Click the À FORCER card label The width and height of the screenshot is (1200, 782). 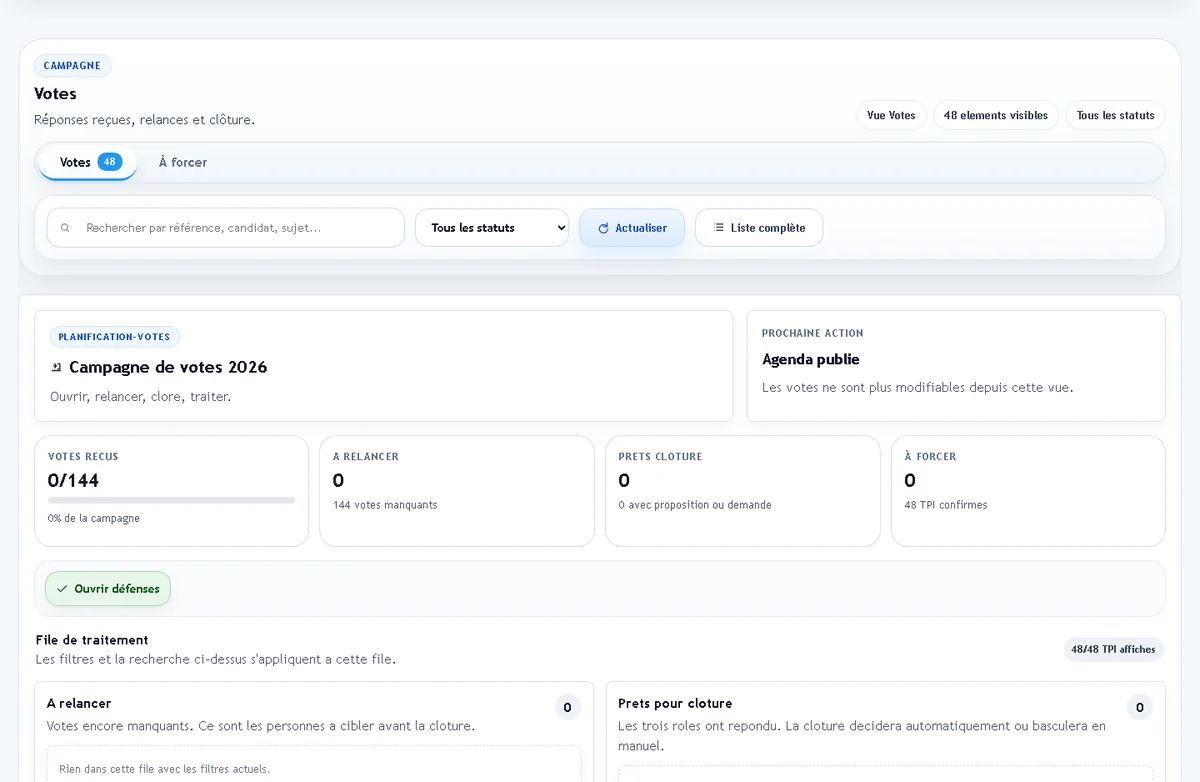coord(930,456)
